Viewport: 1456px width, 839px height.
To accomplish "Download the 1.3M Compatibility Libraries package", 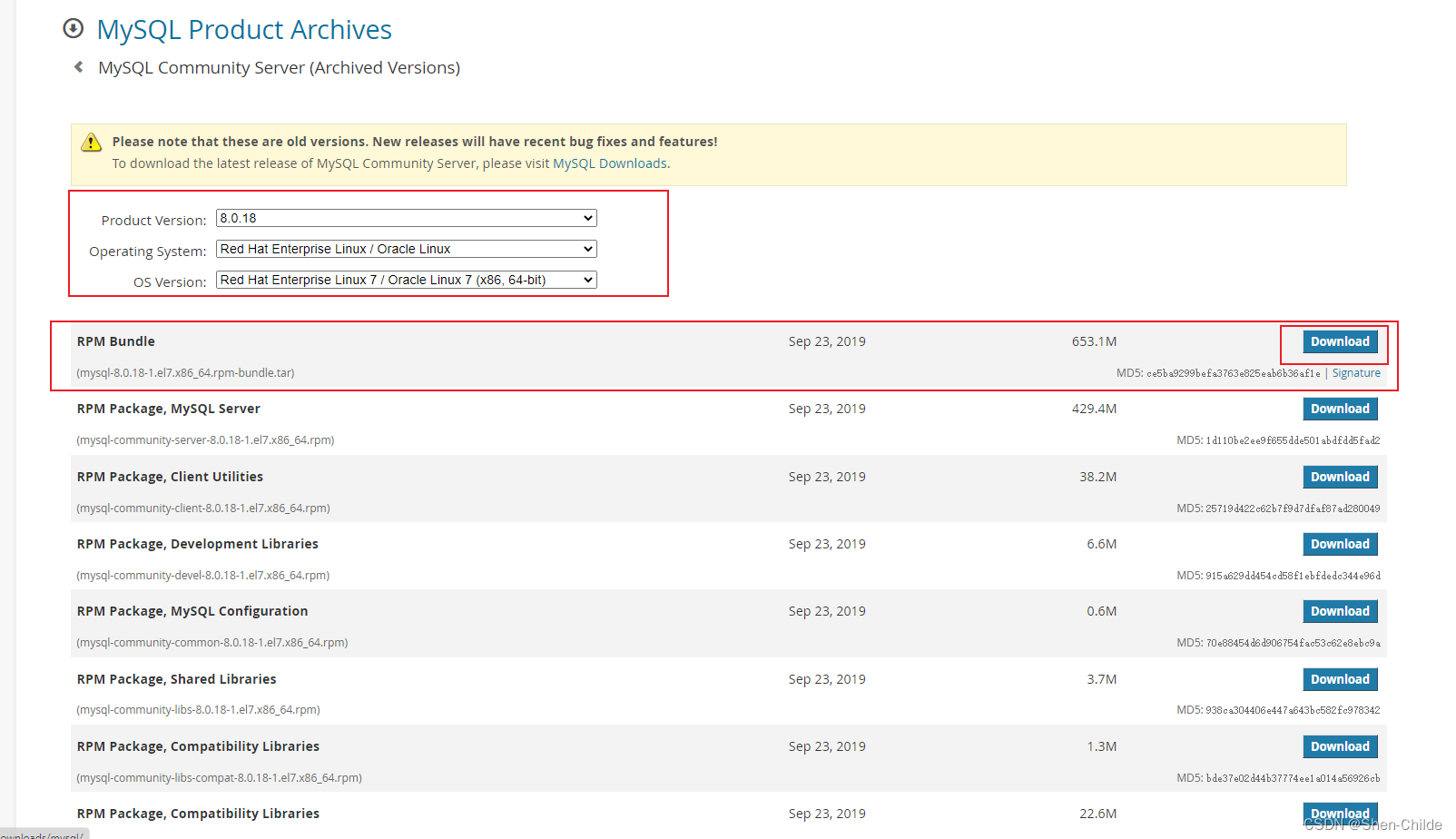I will [x=1340, y=746].
